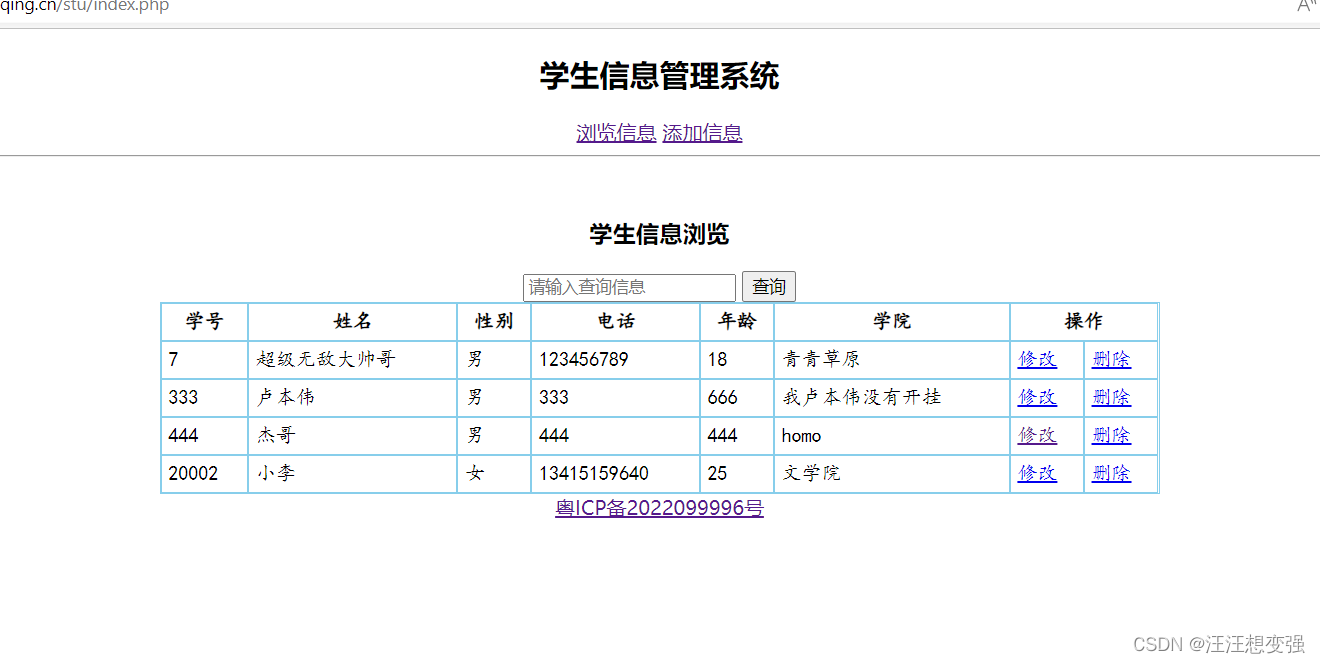Click the name cell 小李
The width and height of the screenshot is (1320, 663).
click(352, 474)
